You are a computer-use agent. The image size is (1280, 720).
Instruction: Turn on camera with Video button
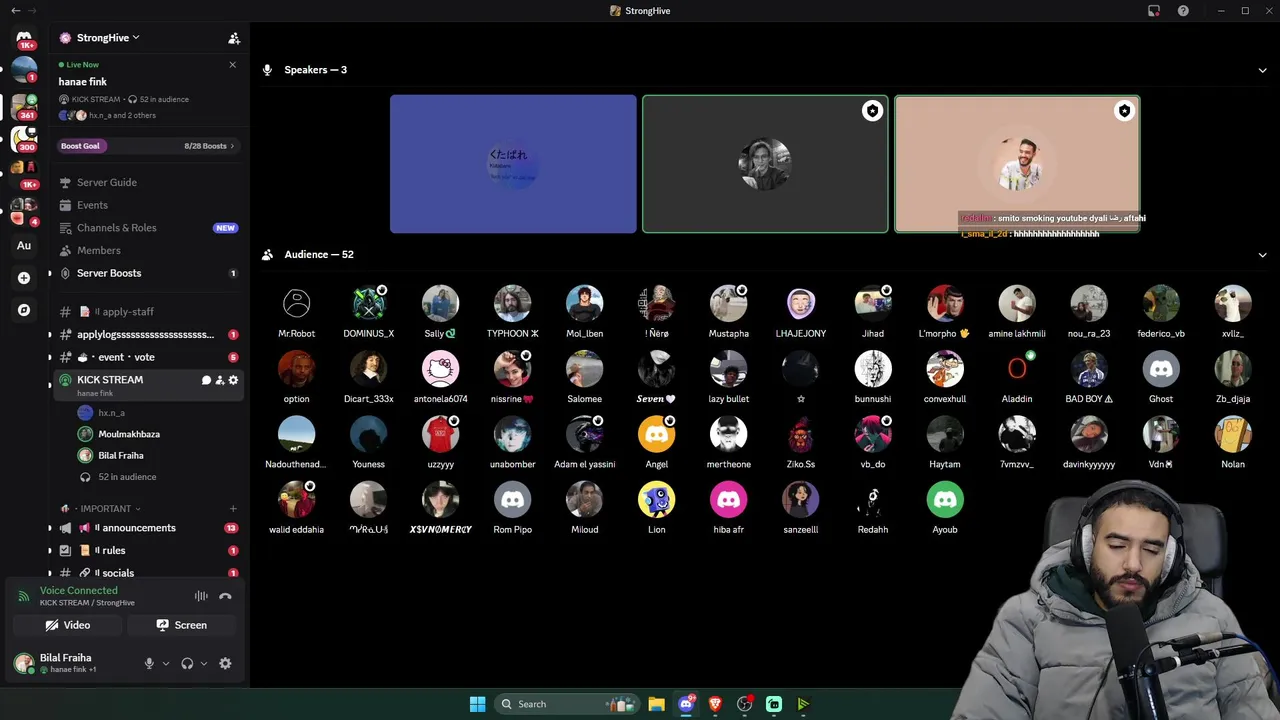click(68, 625)
